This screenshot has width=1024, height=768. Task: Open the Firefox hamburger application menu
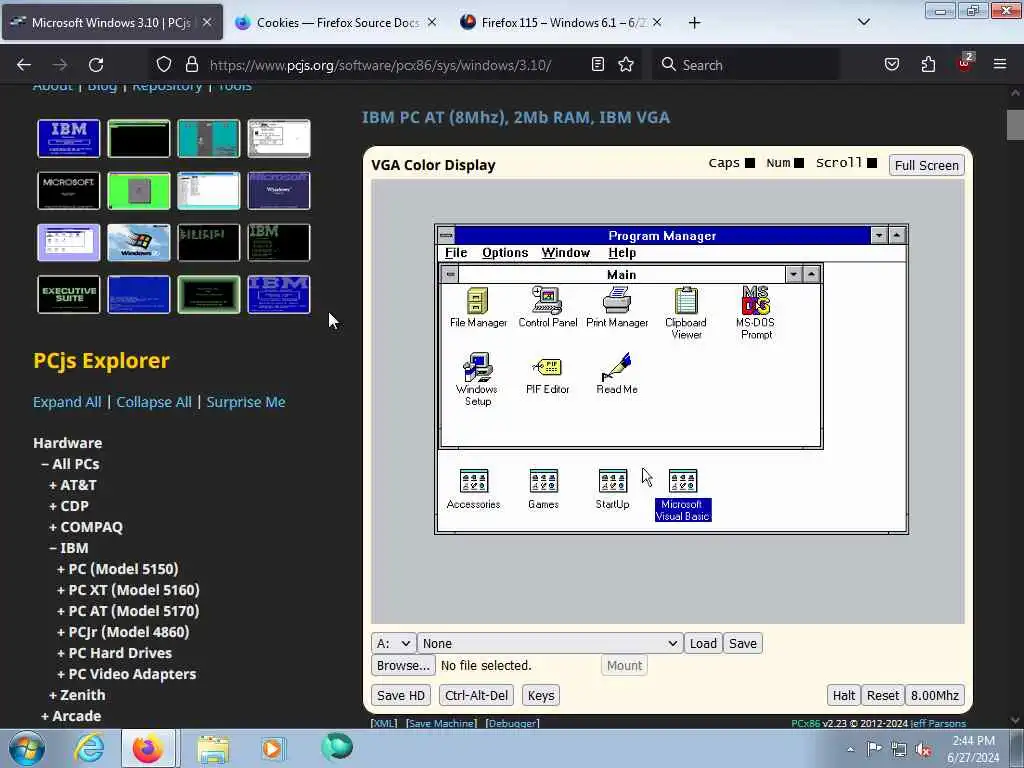point(999,65)
